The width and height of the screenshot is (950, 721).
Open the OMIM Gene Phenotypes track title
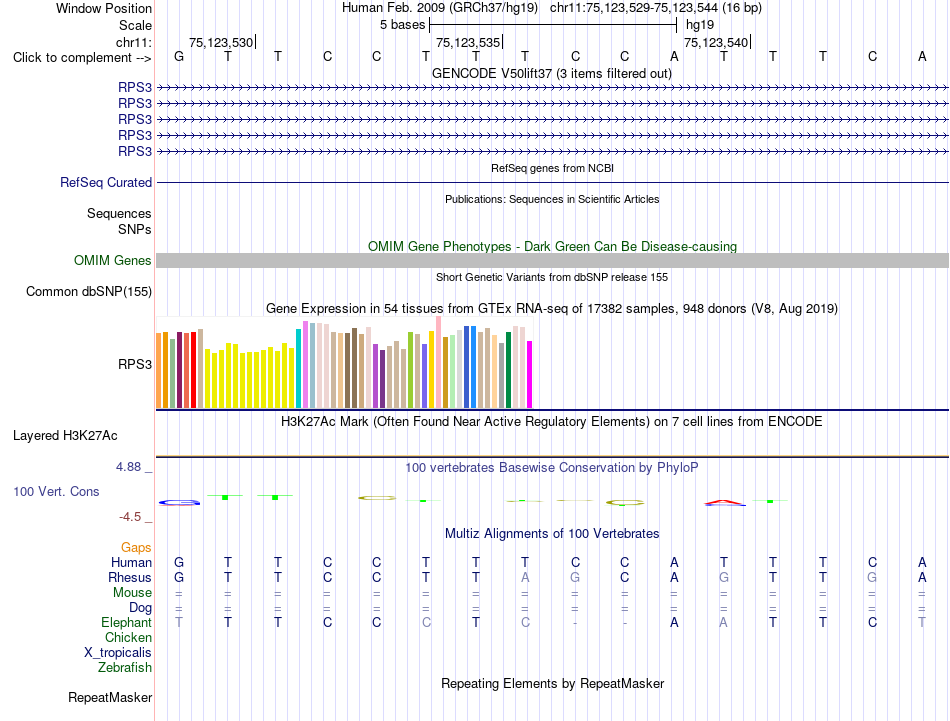point(552,247)
